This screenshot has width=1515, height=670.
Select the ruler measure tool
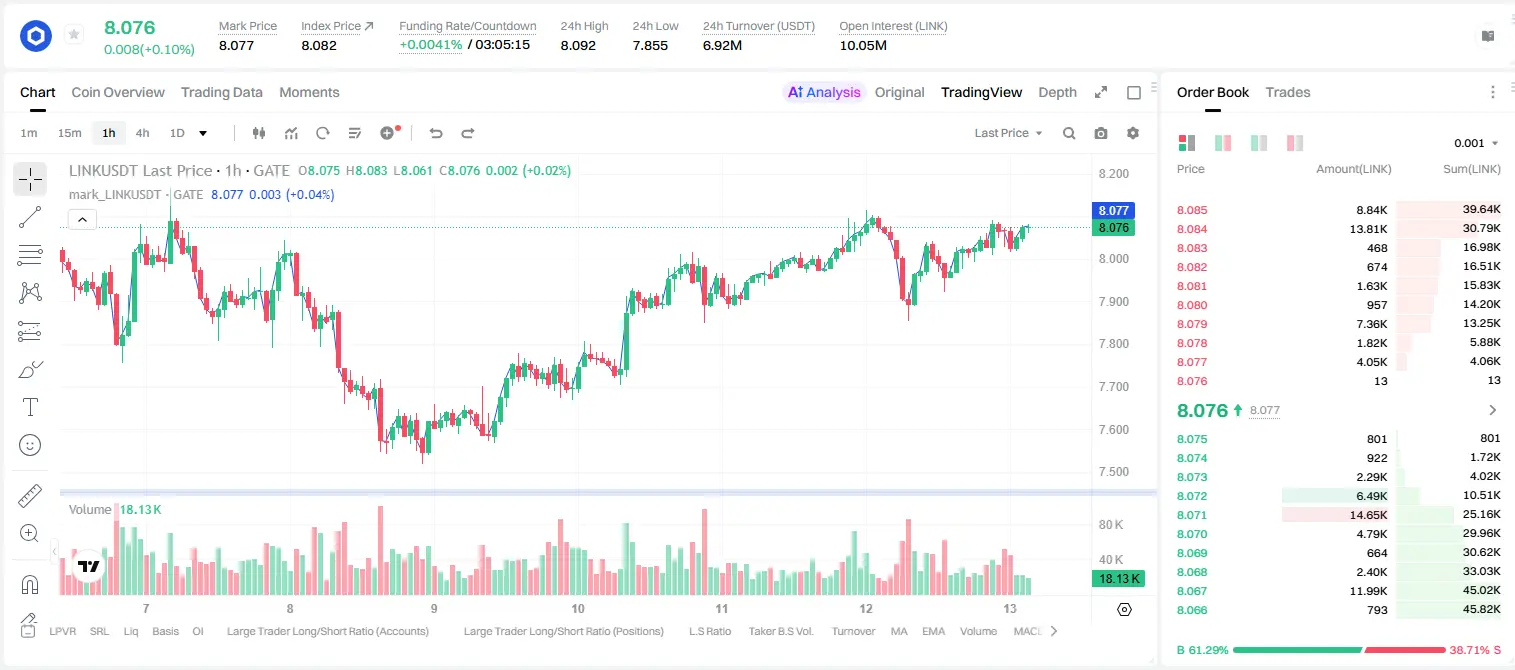coord(30,496)
